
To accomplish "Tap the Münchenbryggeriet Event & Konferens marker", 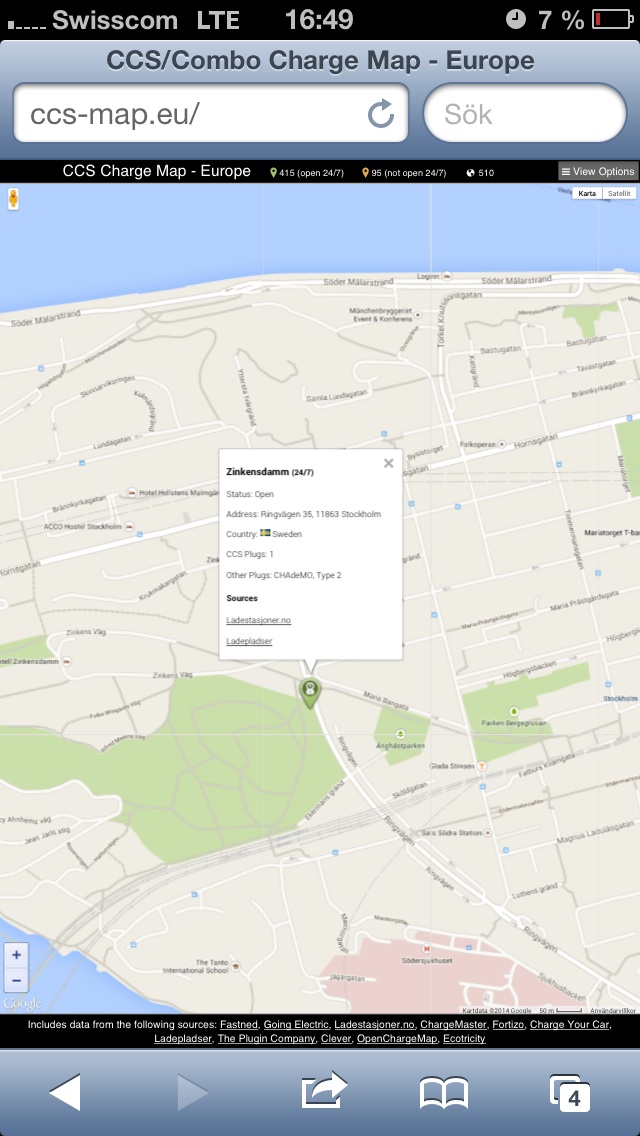I will [x=417, y=315].
